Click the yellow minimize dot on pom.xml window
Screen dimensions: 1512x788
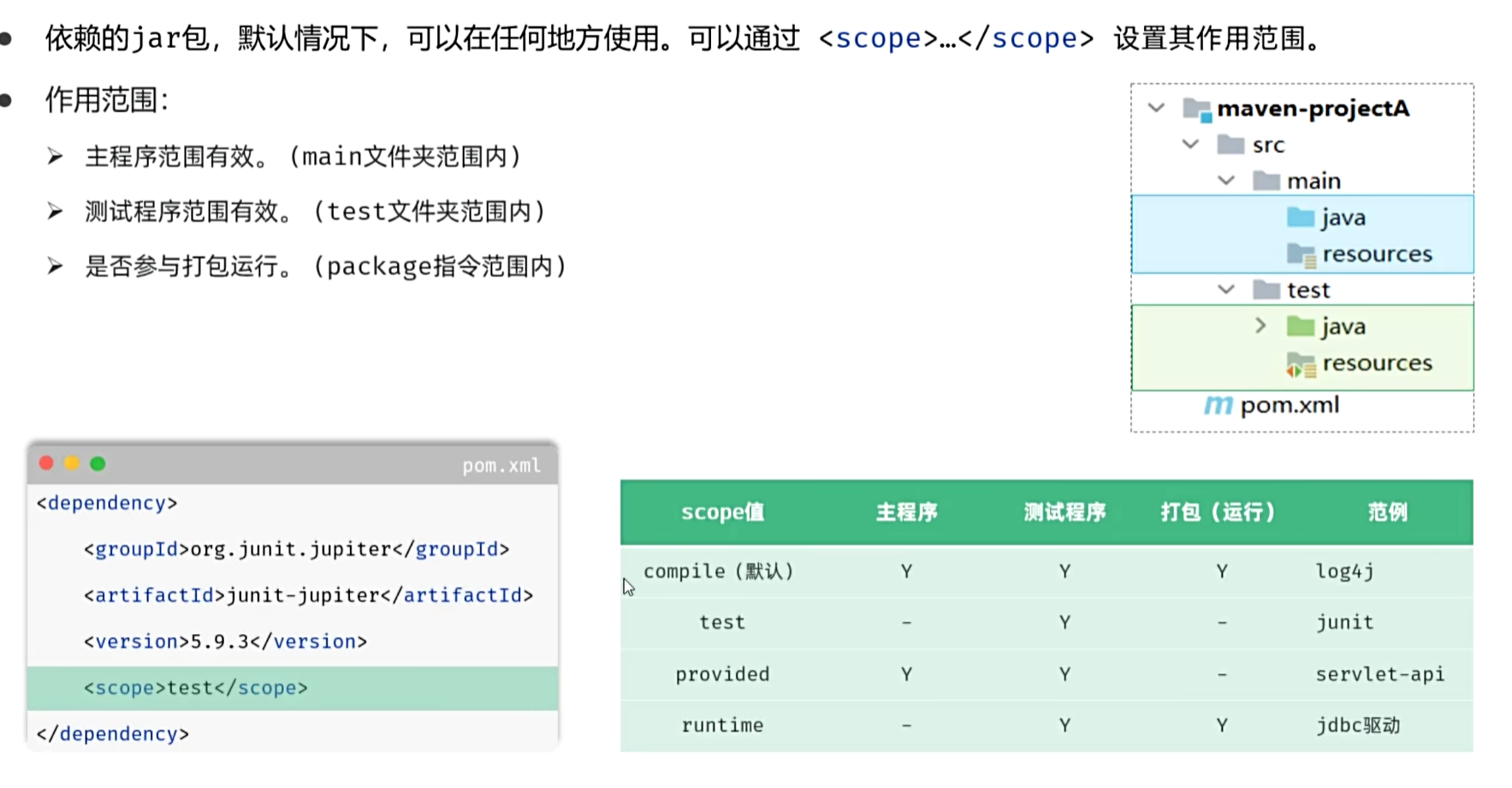click(x=72, y=463)
